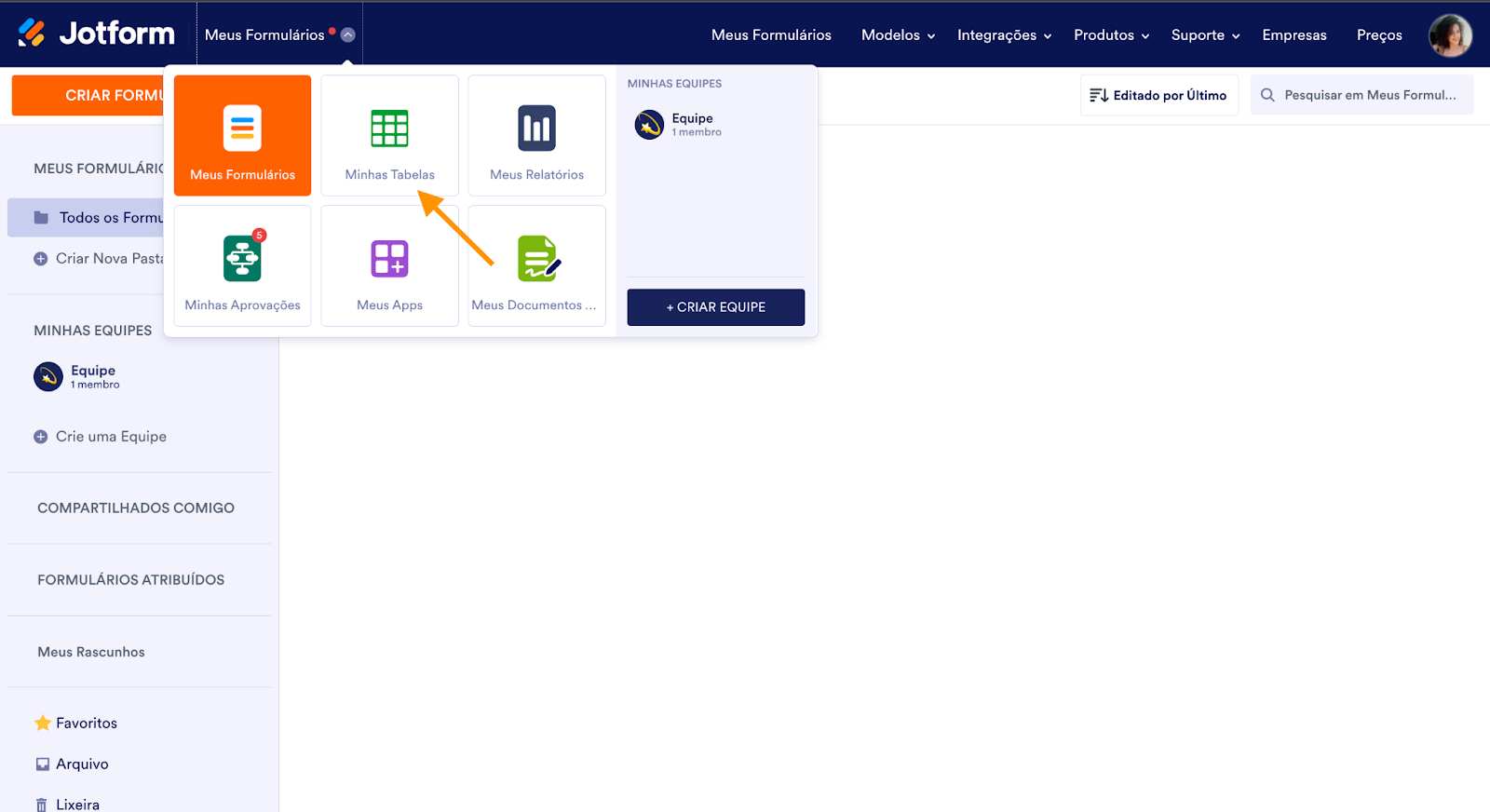Open Minhas Aprovações workflow icon
Viewport: 1490px width, 812px height.
point(242,258)
